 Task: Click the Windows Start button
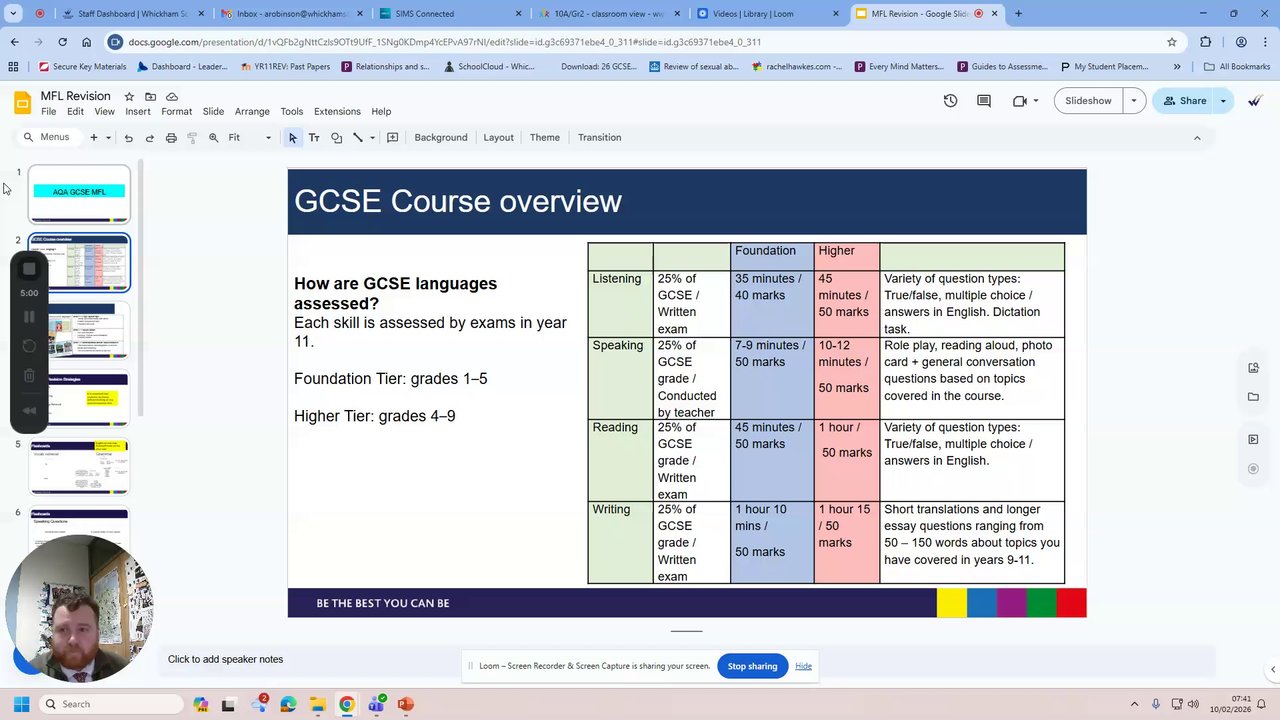tap(21, 704)
